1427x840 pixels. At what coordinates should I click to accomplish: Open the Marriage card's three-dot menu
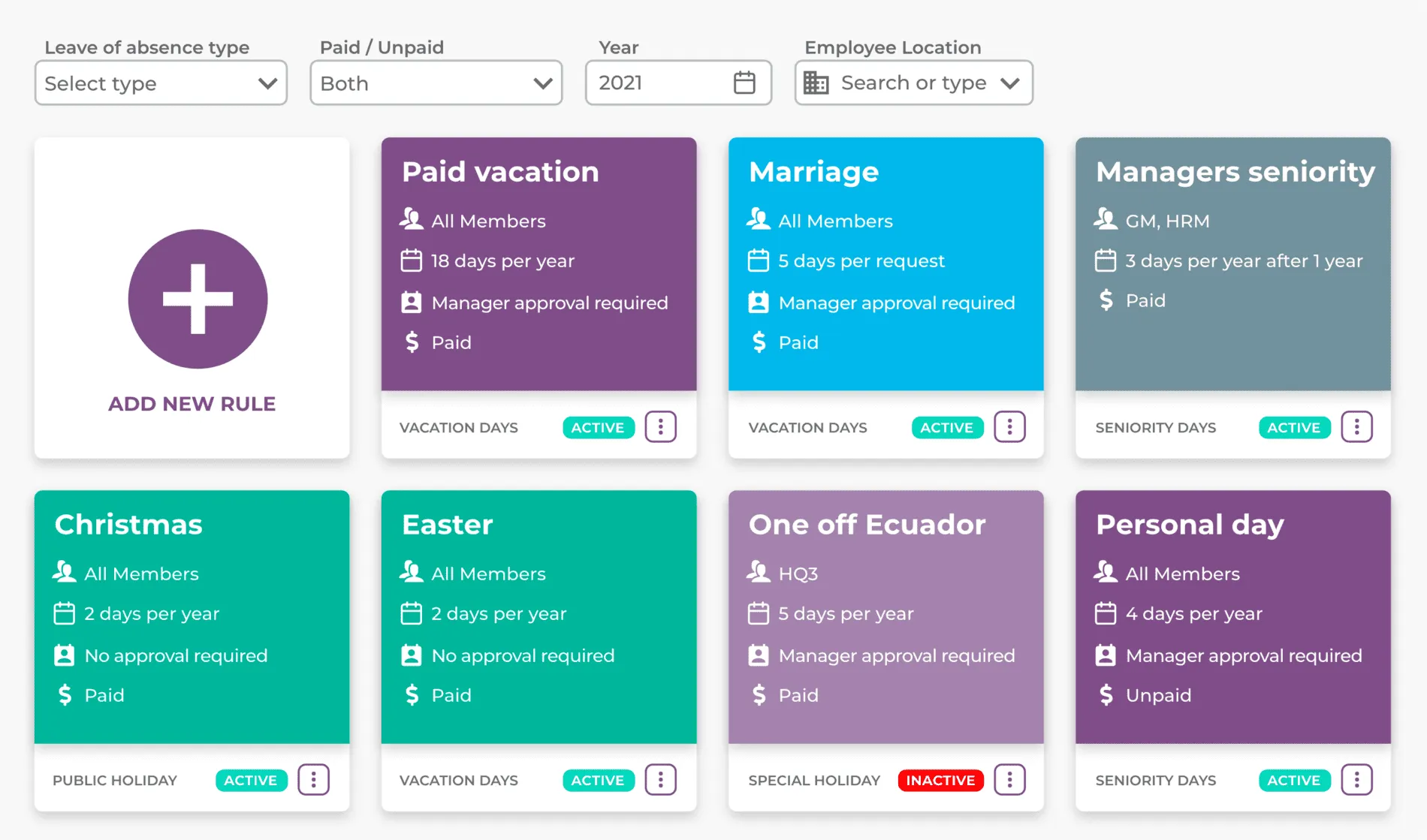click(x=1009, y=427)
